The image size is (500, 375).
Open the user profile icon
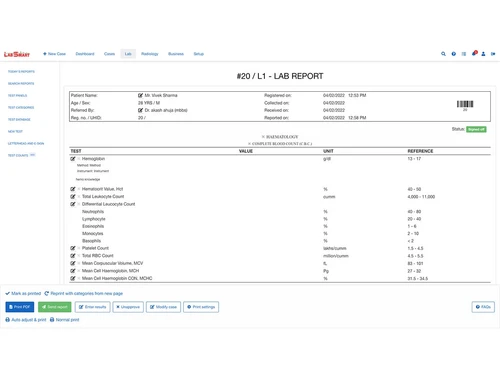click(483, 54)
